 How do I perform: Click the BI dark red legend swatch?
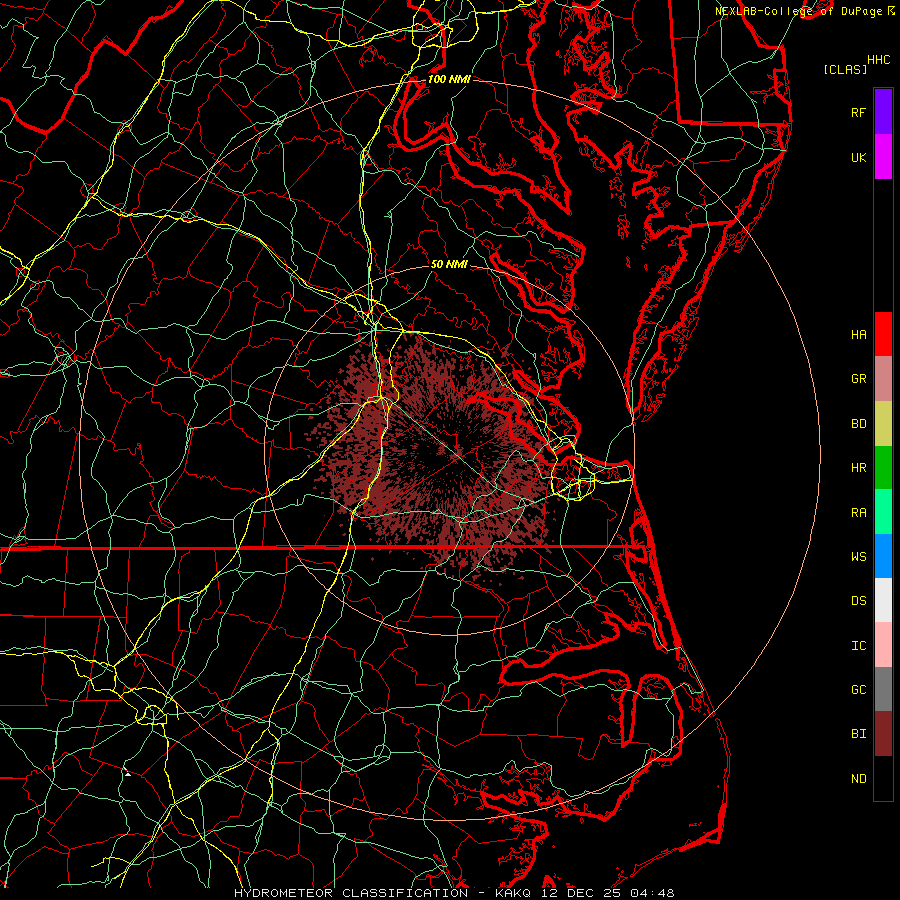[x=883, y=734]
